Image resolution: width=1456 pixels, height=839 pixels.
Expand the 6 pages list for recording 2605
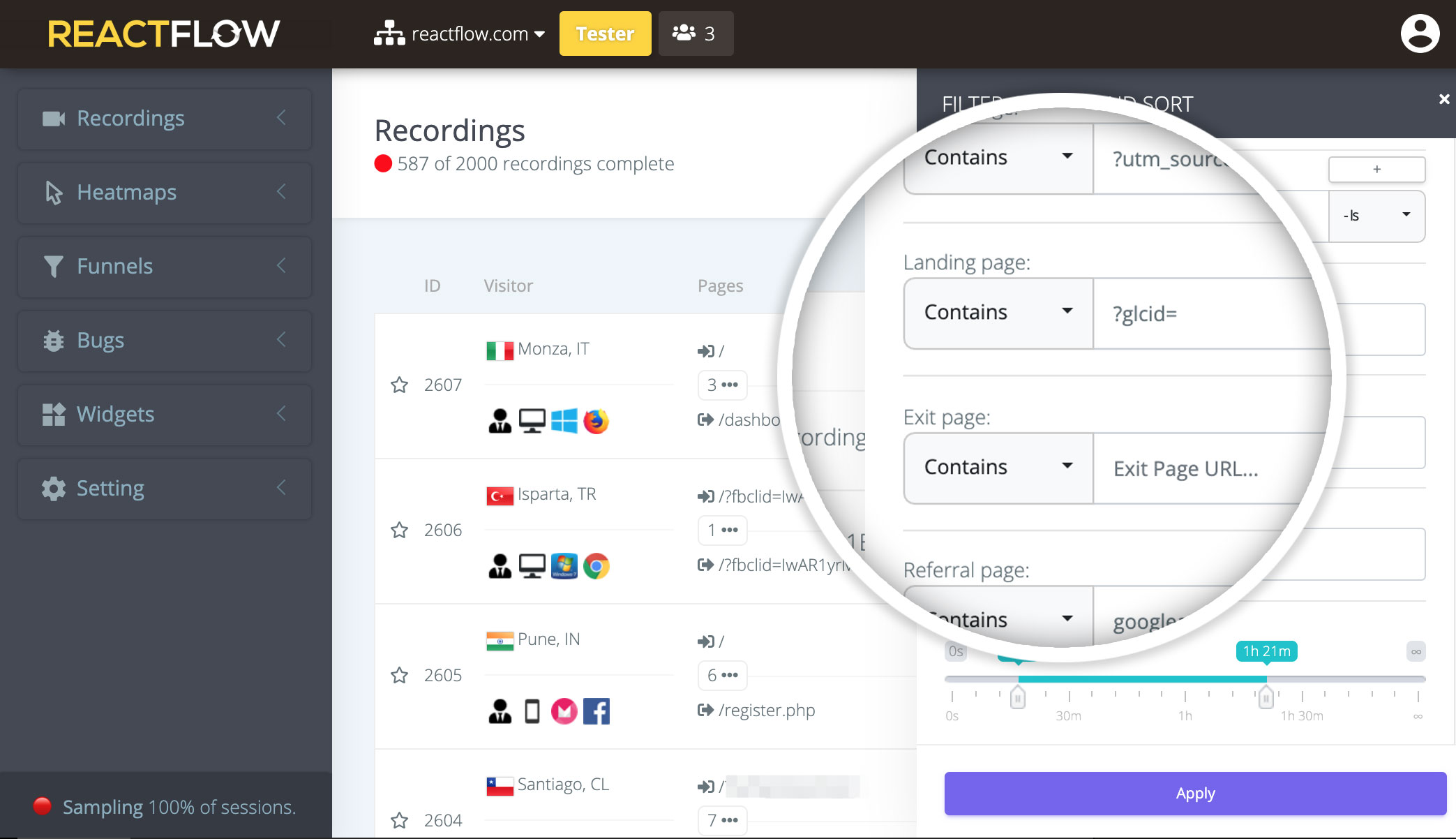click(723, 675)
